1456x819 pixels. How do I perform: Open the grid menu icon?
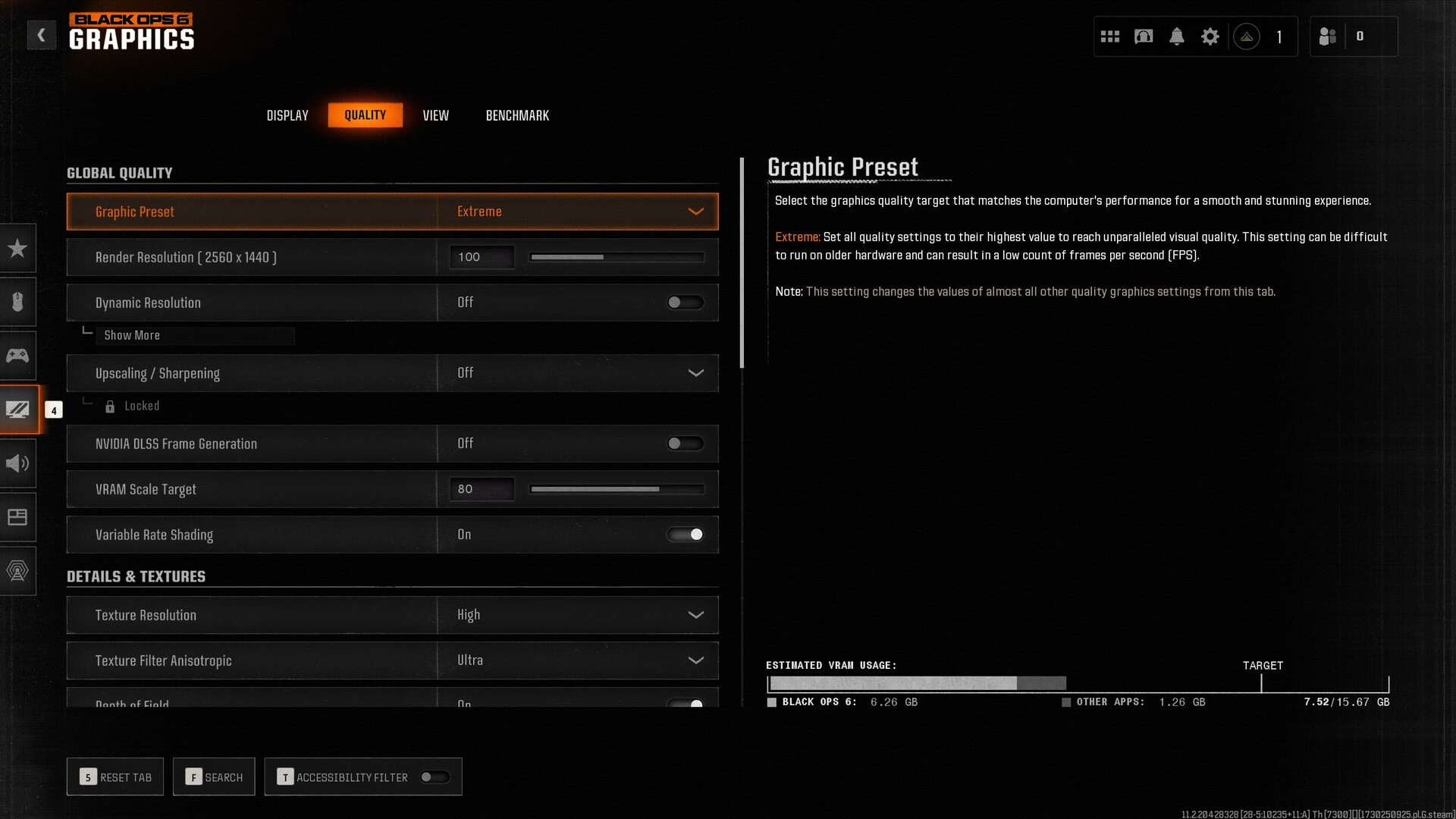[x=1110, y=36]
